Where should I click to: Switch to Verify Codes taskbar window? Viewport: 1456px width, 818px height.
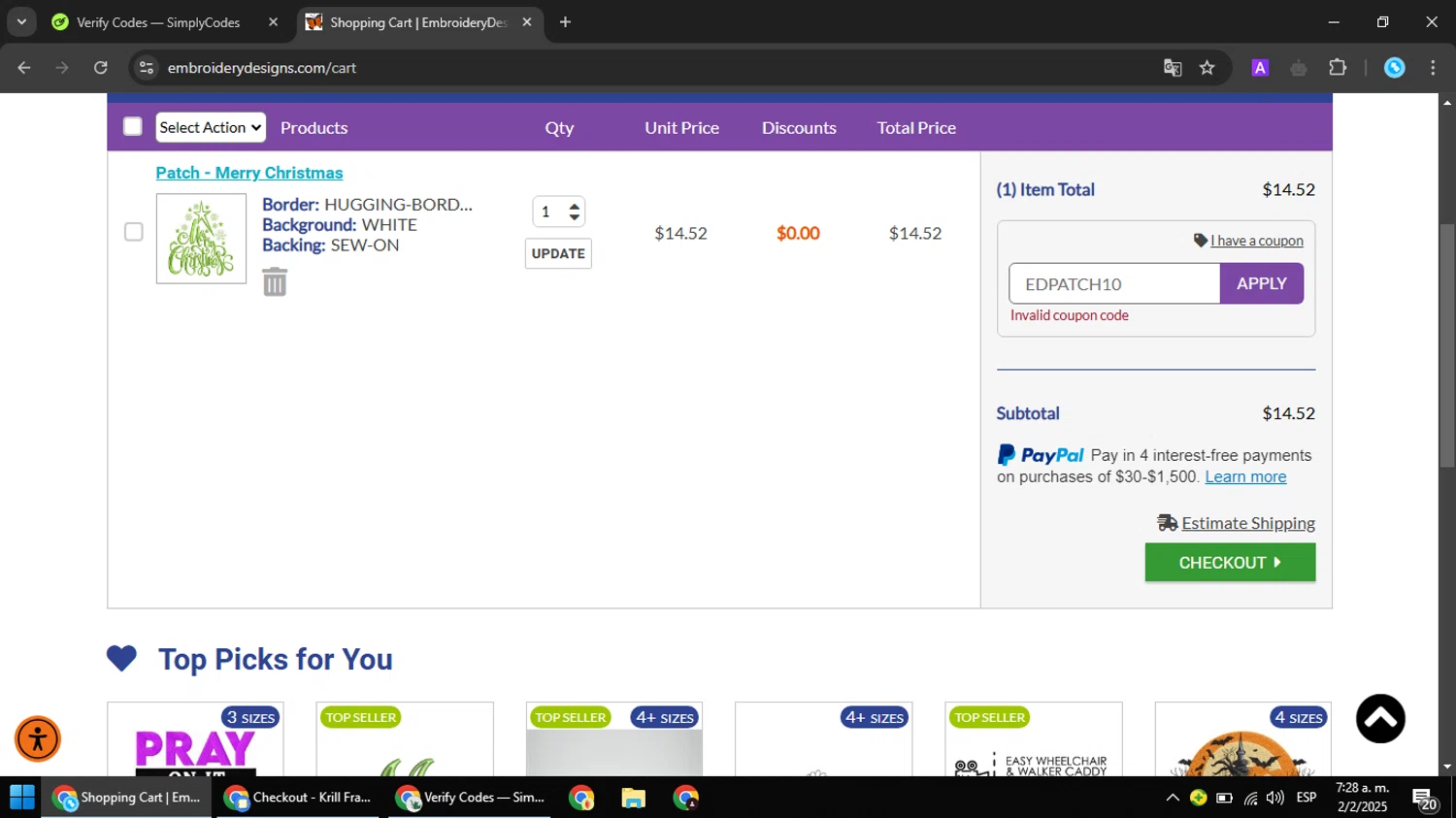tap(470, 798)
